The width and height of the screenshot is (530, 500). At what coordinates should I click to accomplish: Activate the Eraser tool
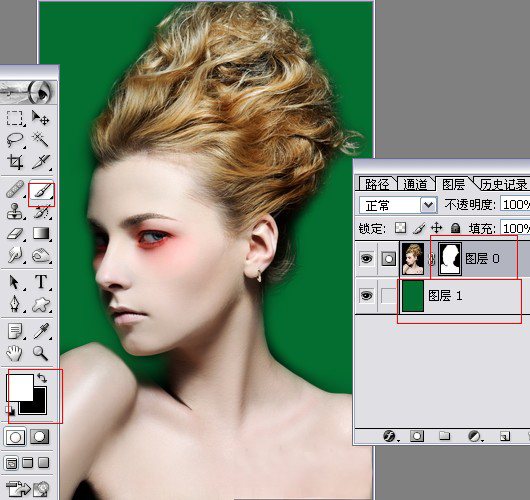pyautogui.click(x=15, y=233)
